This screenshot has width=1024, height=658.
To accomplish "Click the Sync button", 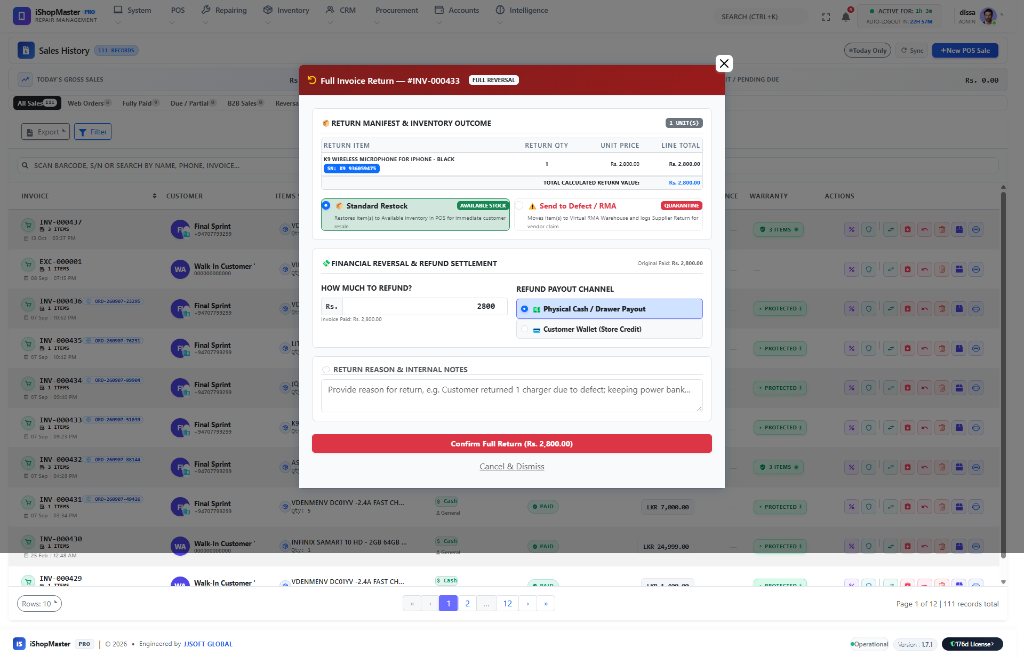I will coord(912,50).
